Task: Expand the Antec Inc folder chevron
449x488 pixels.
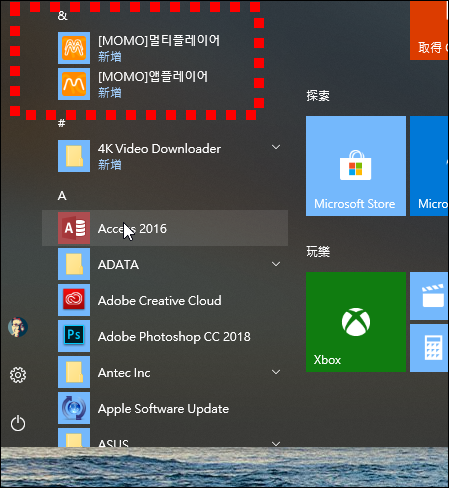Action: (x=276, y=372)
